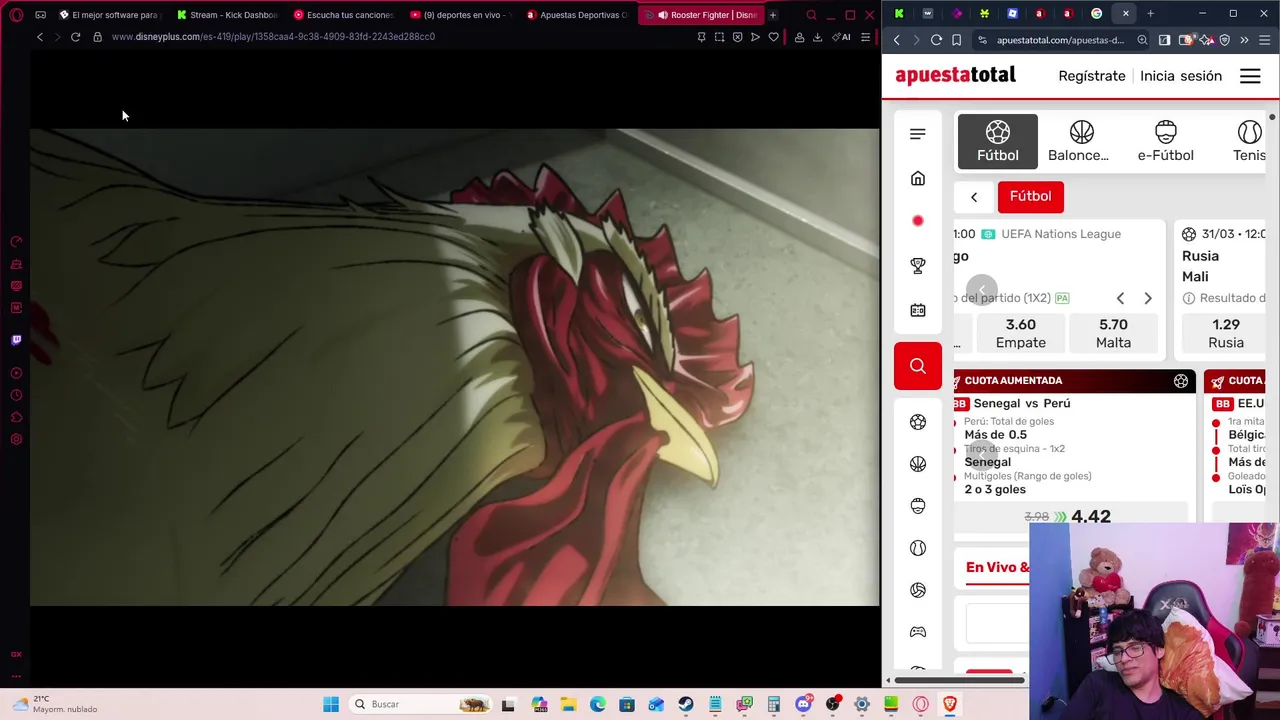
Task: Go to next market with right chevron
Action: click(1148, 298)
